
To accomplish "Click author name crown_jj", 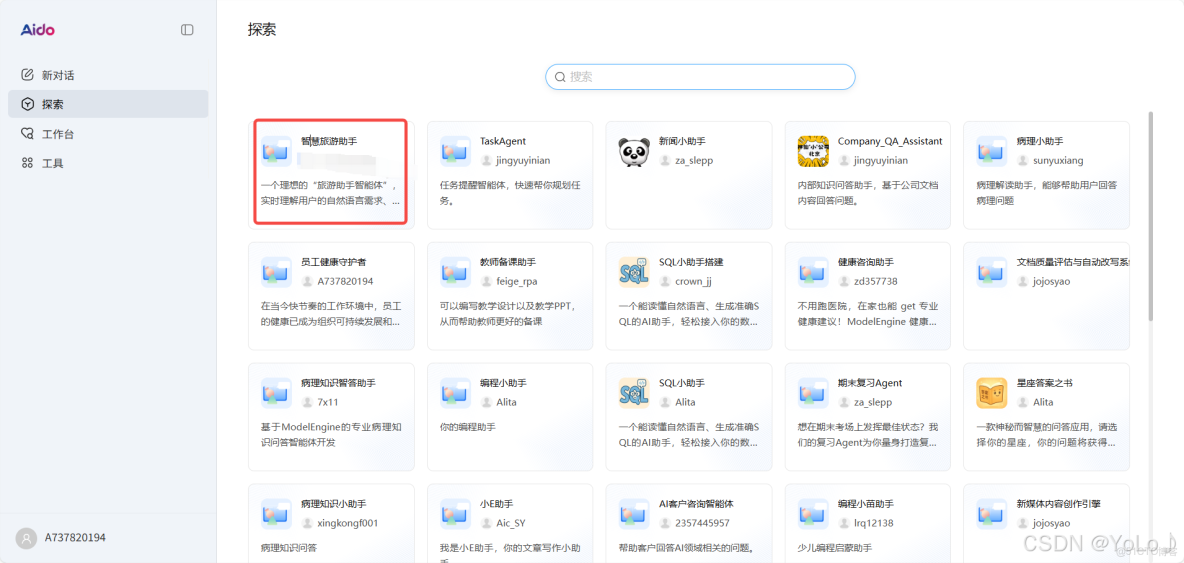I will pos(693,281).
